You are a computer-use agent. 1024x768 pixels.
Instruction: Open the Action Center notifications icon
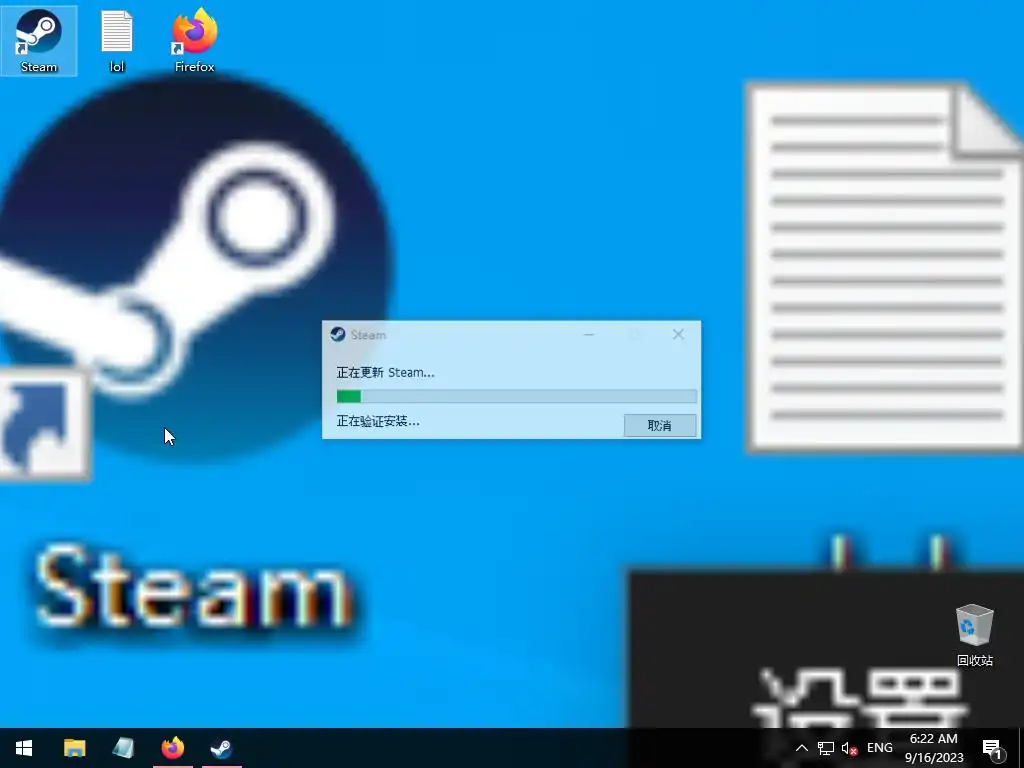(x=992, y=748)
